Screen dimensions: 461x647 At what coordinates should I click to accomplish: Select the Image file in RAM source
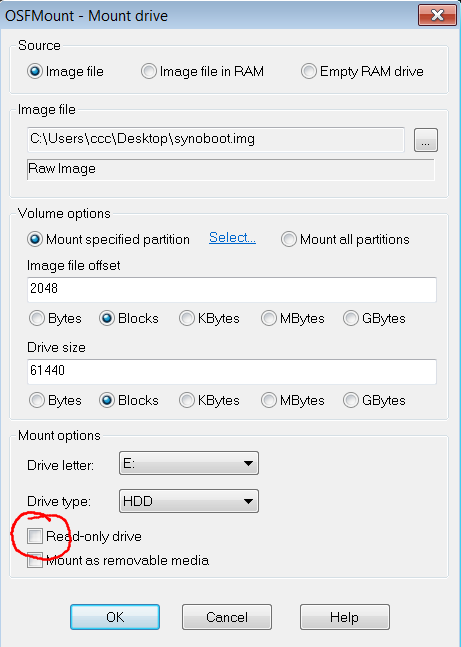[202, 71]
